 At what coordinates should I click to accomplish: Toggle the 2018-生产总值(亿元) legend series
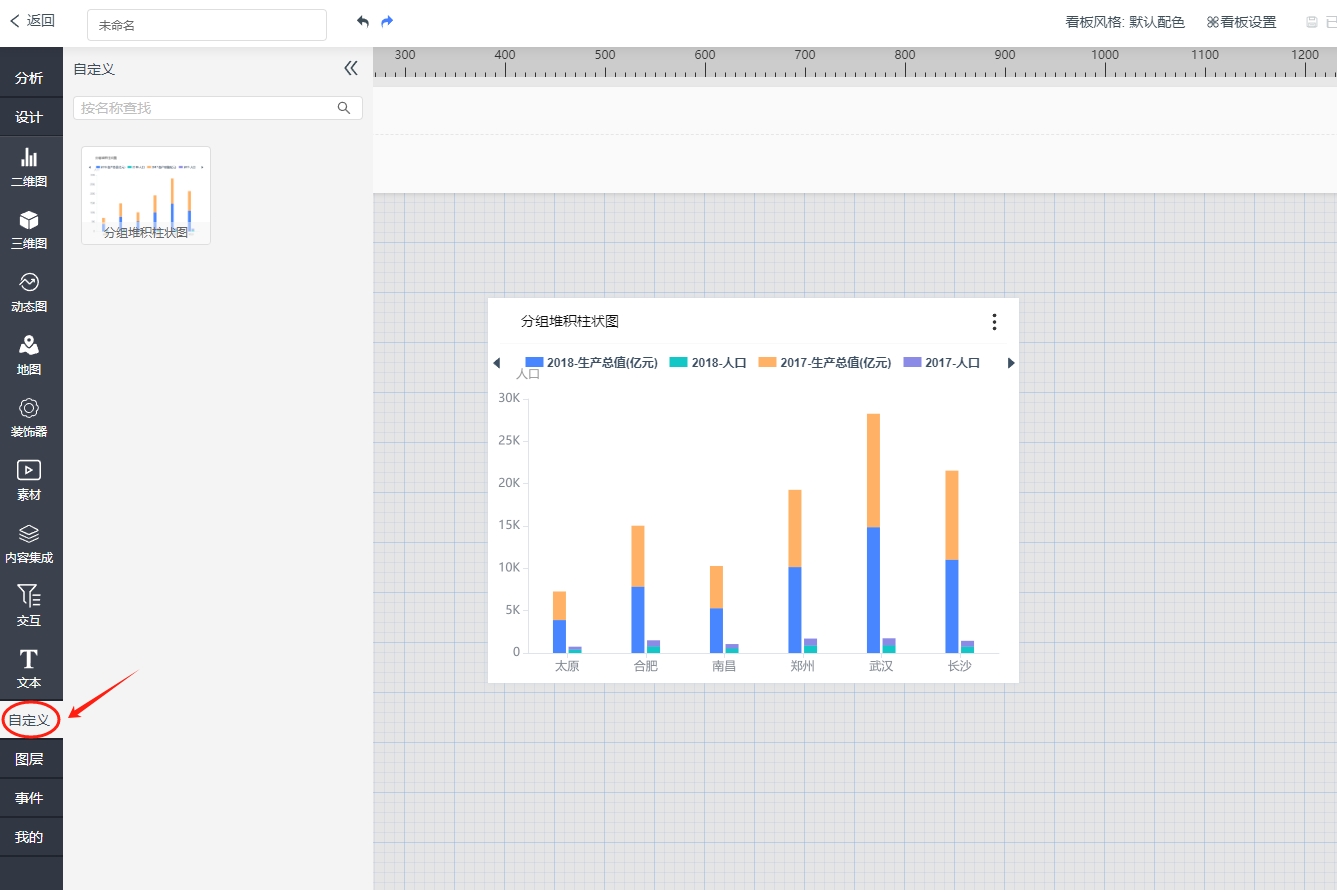click(591, 363)
